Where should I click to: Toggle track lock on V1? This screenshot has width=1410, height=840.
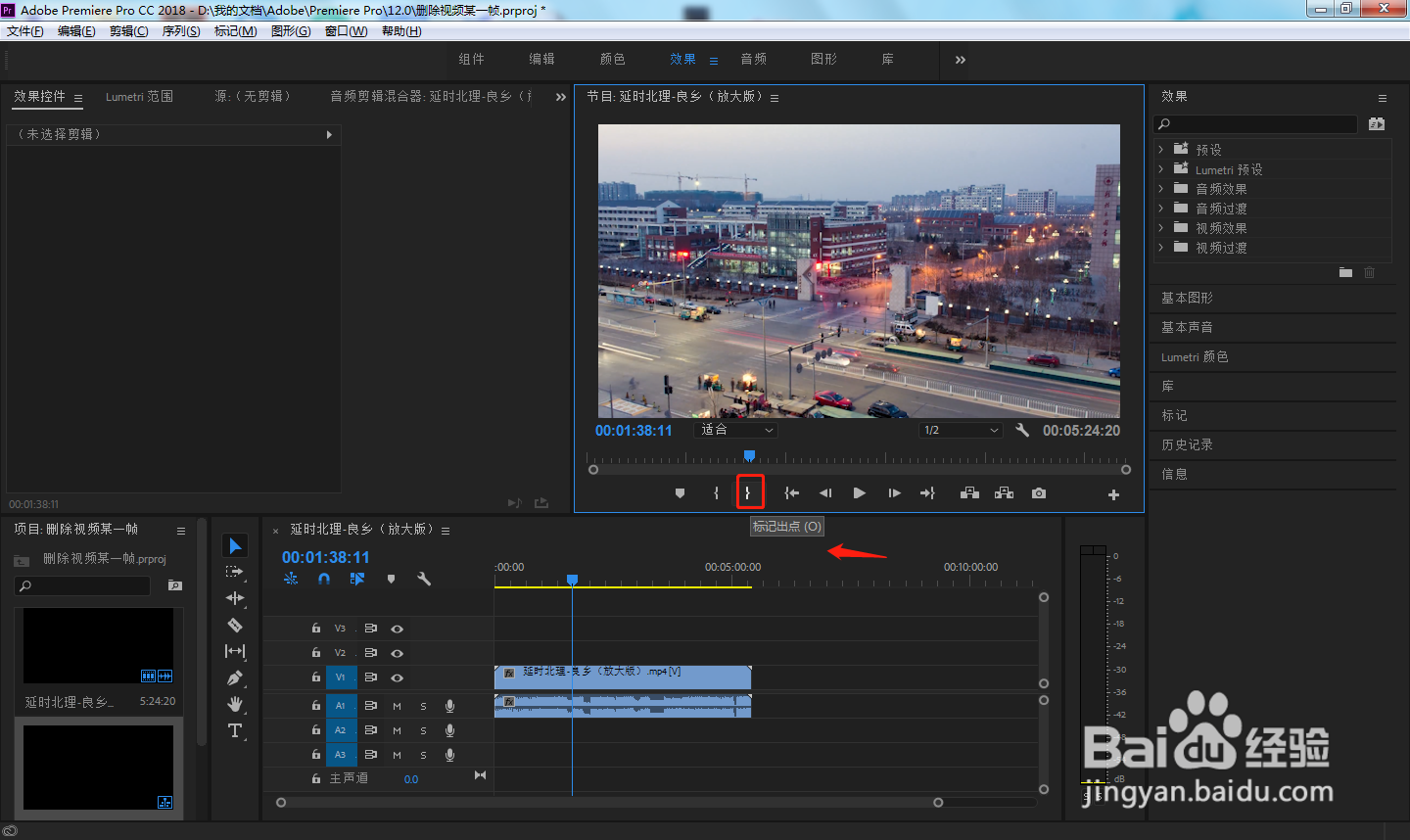coord(315,677)
